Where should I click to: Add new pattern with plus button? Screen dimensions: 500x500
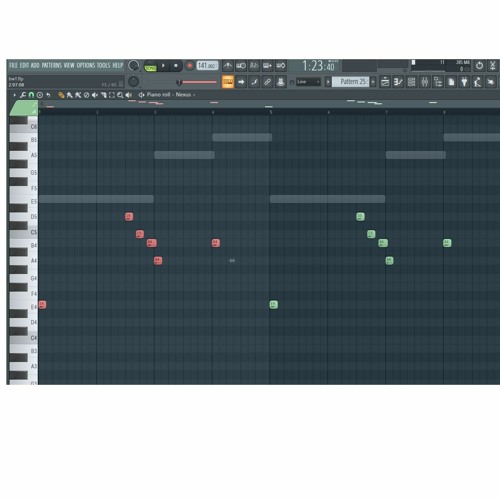click(373, 82)
